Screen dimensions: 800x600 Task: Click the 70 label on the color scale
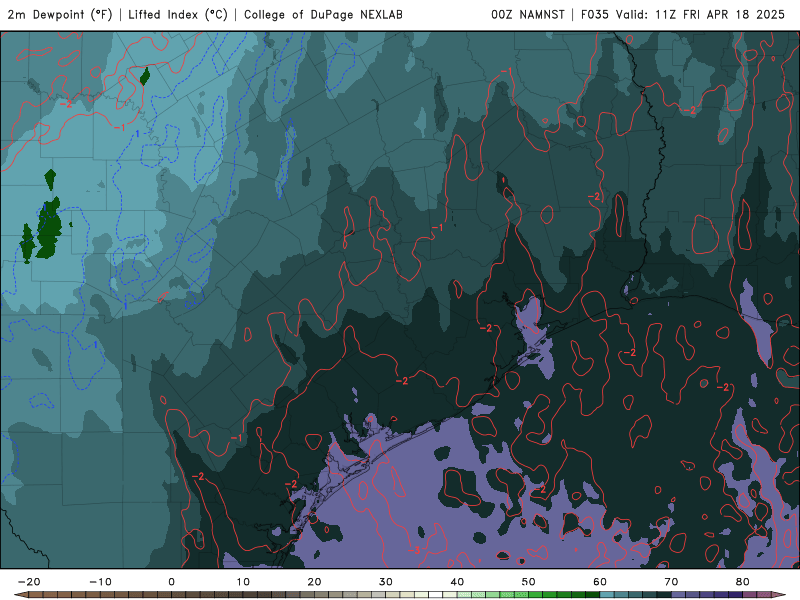click(671, 582)
